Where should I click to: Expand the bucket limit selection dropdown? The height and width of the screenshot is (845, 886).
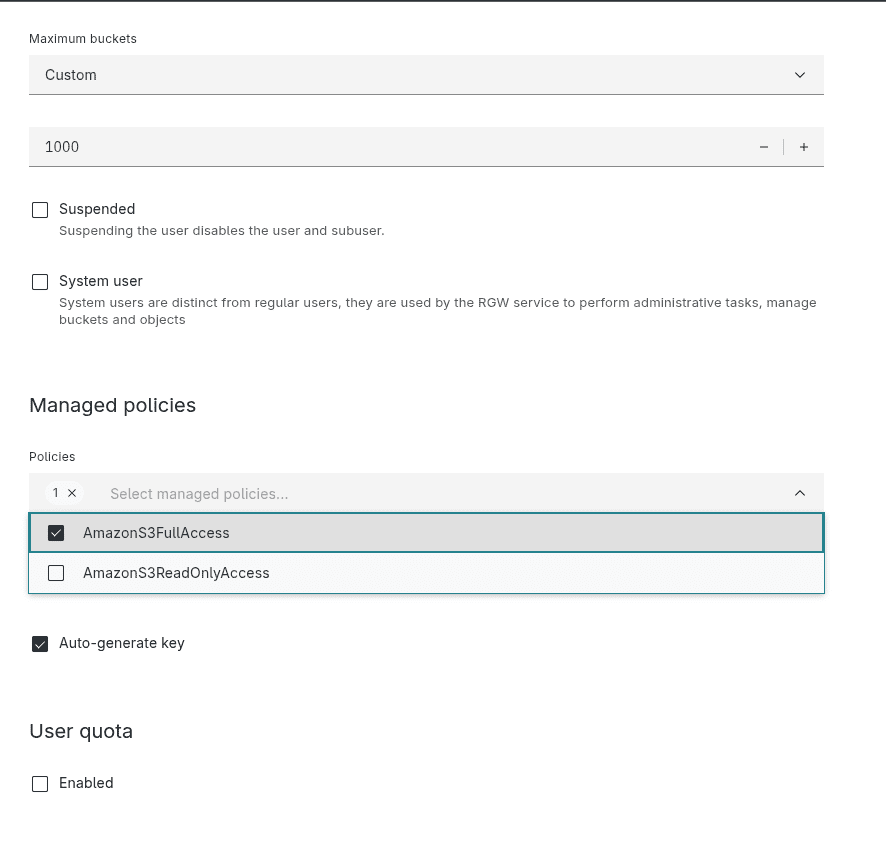425,74
